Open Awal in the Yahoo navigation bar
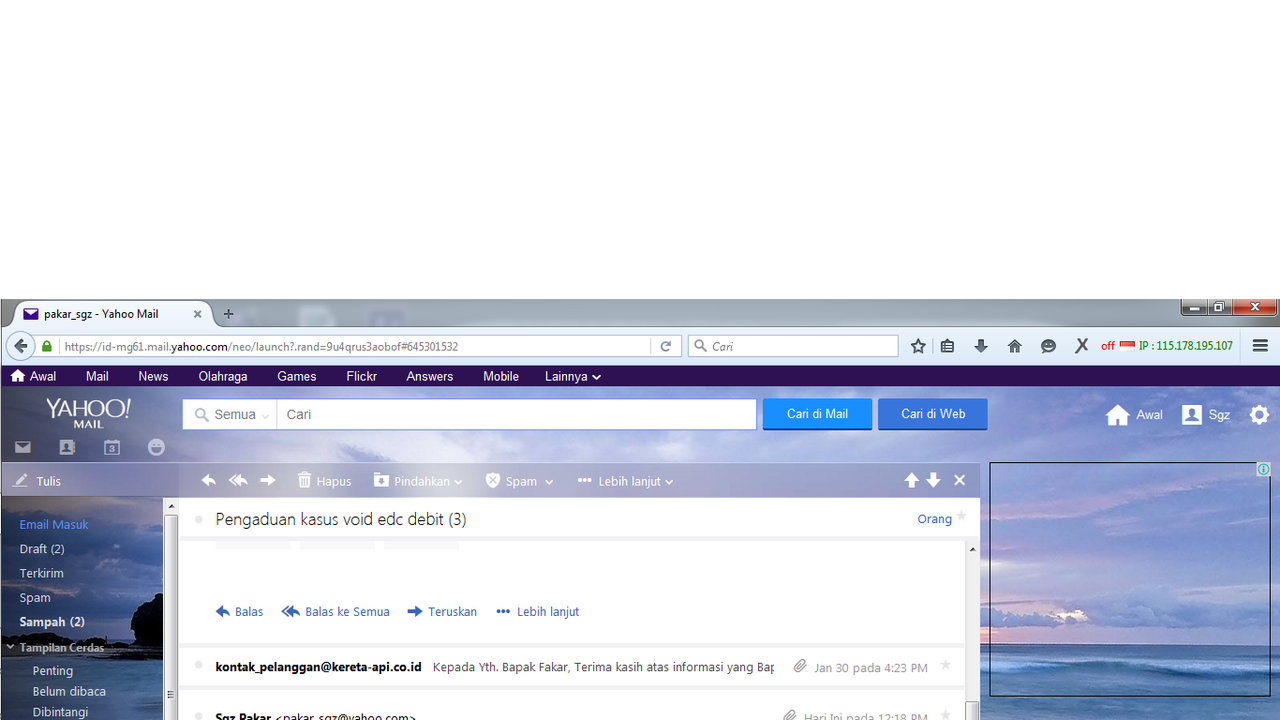Screen dimensions: 1280x720 [33, 377]
